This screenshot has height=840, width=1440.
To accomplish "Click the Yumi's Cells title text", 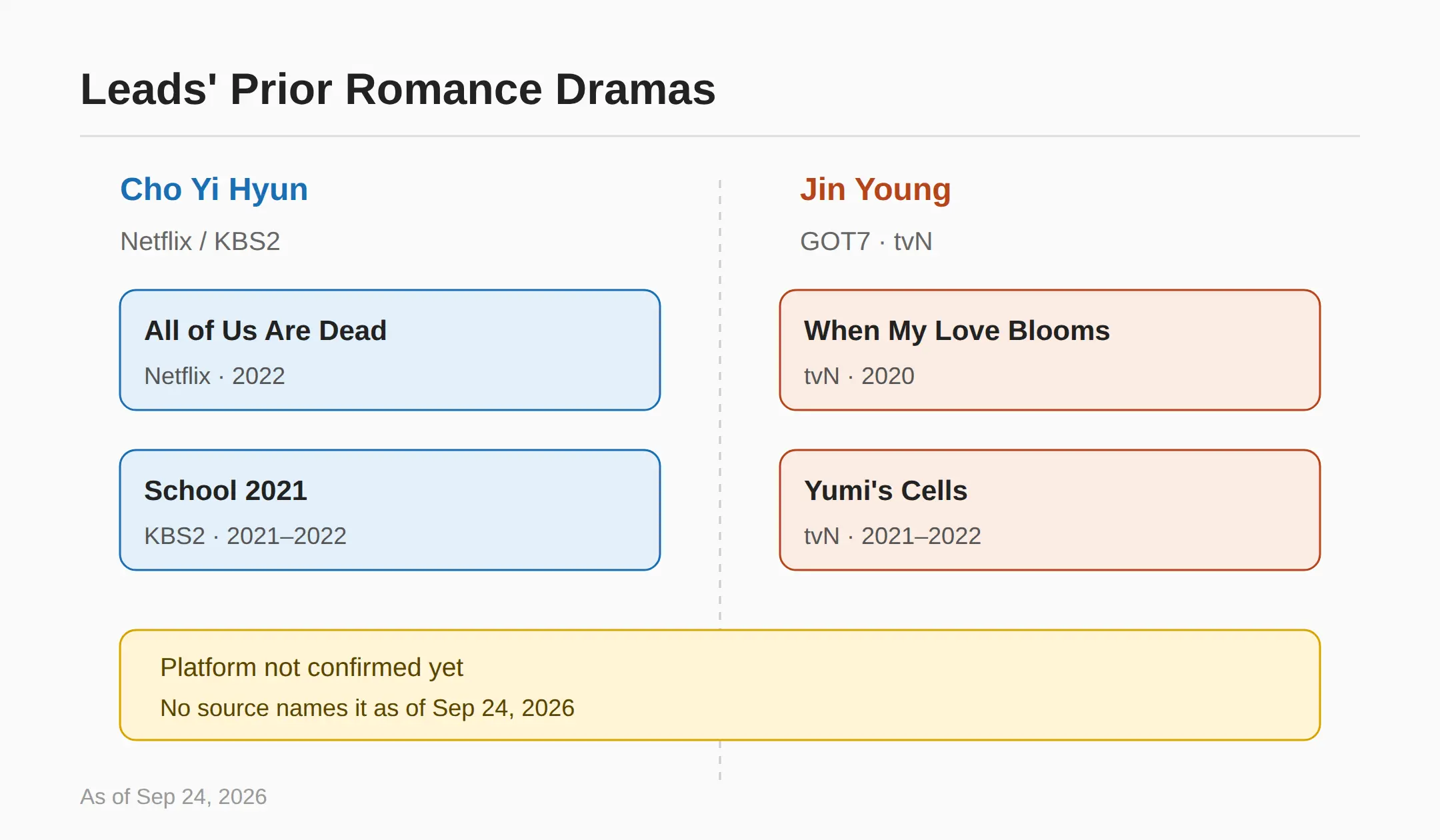I will pos(885,491).
